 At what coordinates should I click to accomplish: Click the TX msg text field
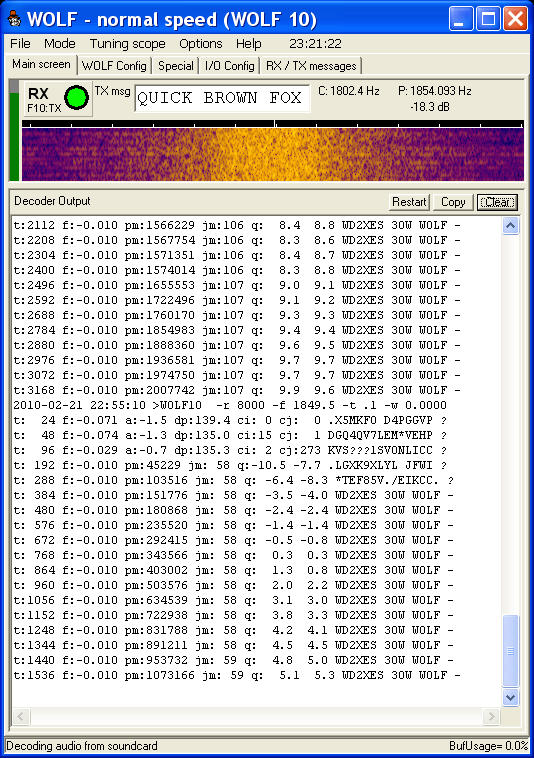pyautogui.click(x=222, y=98)
